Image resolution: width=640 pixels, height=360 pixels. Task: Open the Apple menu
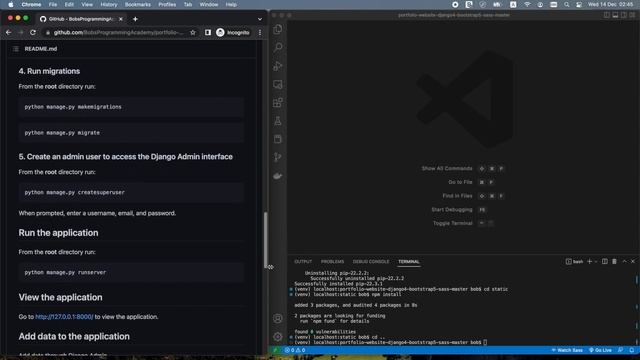[x=11, y=4]
